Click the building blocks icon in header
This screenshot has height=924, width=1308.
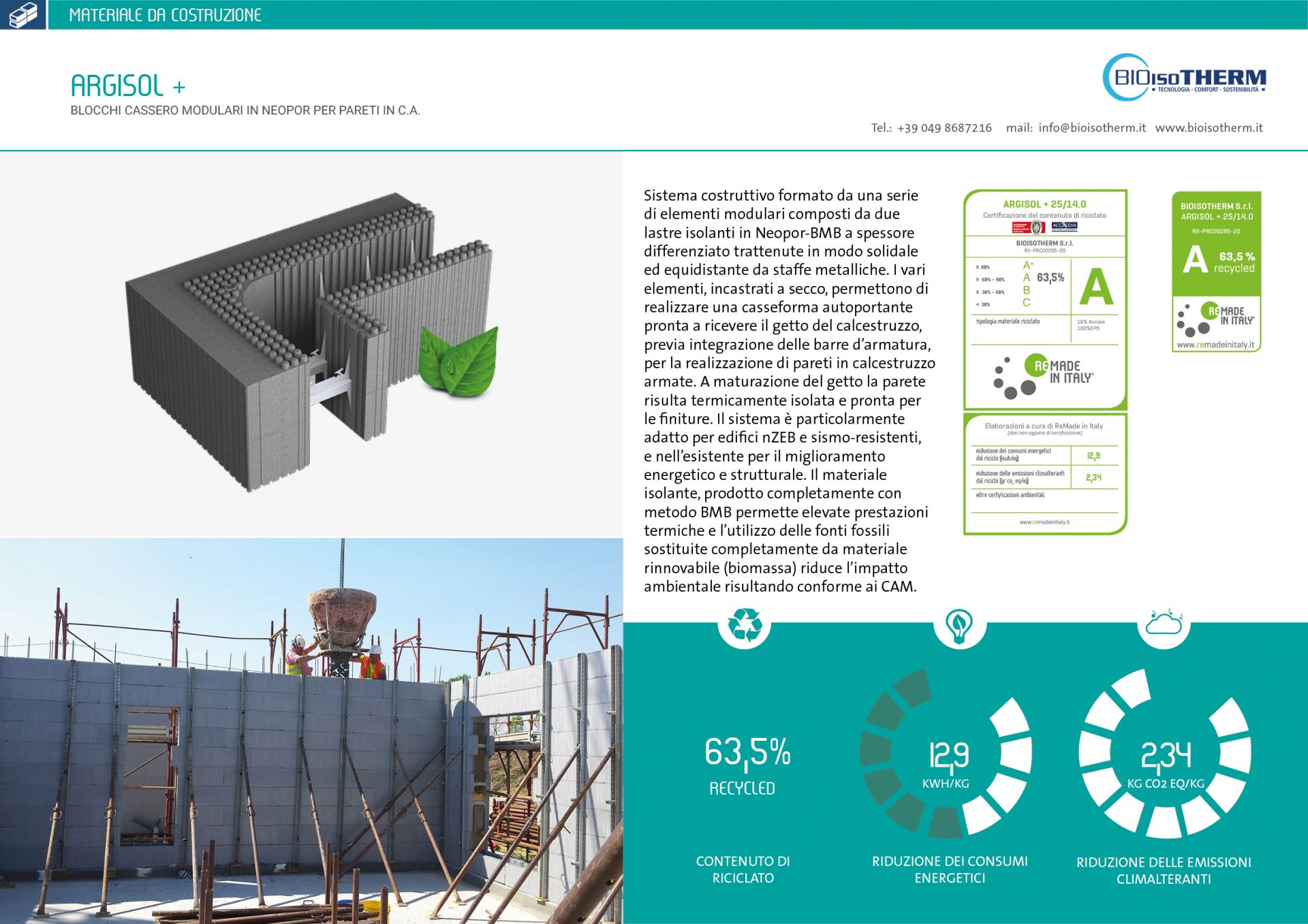(22, 14)
